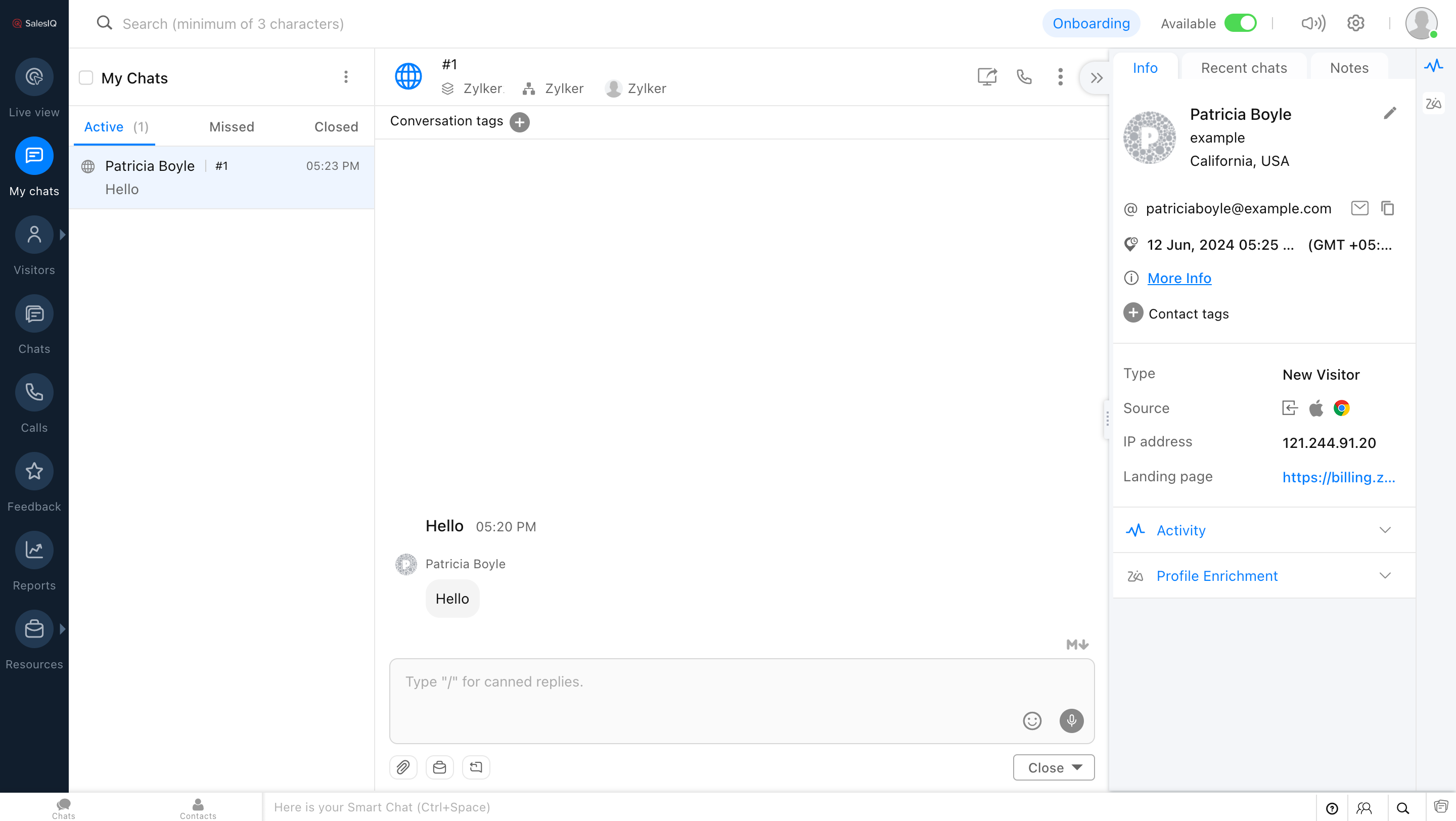Start screen sharing from the chat header
Image resolution: width=1456 pixels, height=821 pixels.
(987, 77)
